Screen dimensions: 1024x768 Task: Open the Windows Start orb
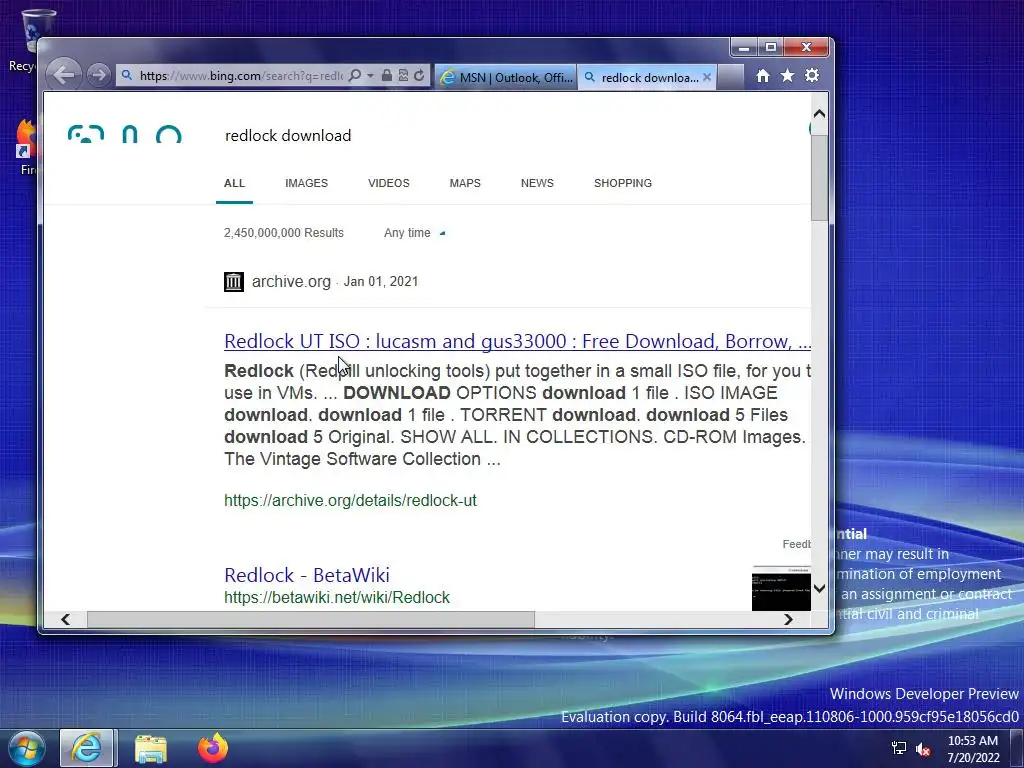pyautogui.click(x=26, y=748)
